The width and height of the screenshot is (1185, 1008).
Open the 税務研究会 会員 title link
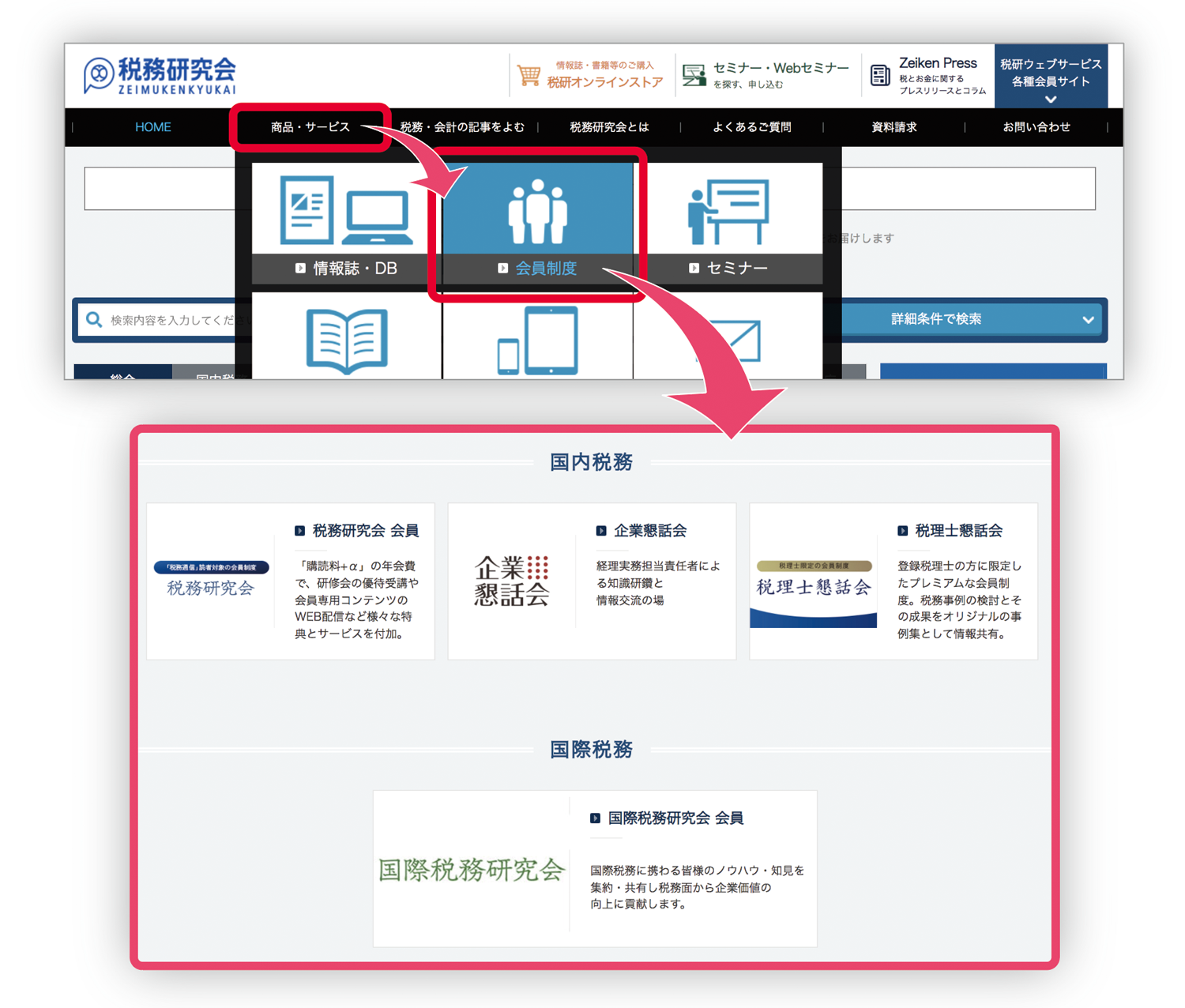point(366,531)
